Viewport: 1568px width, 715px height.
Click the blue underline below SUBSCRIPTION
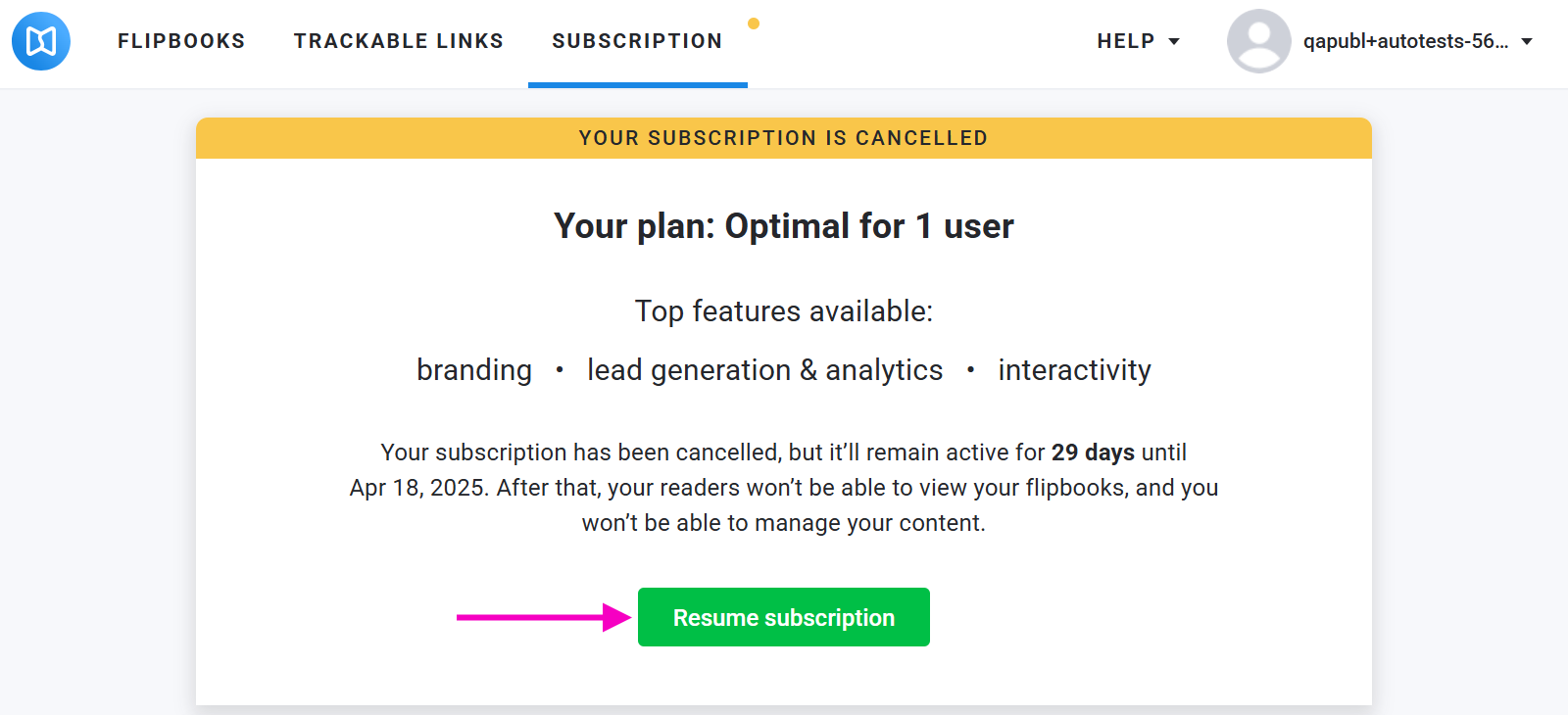pyautogui.click(x=637, y=85)
